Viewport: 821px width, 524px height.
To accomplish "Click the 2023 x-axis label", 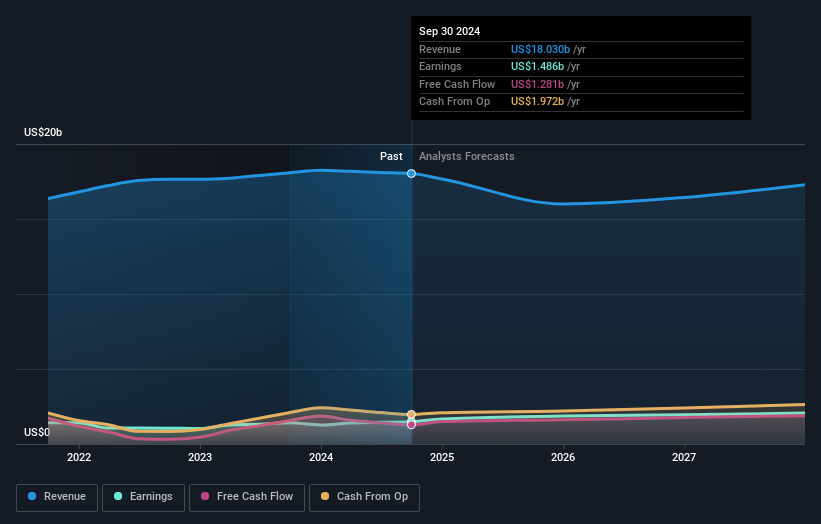I will coord(200,457).
